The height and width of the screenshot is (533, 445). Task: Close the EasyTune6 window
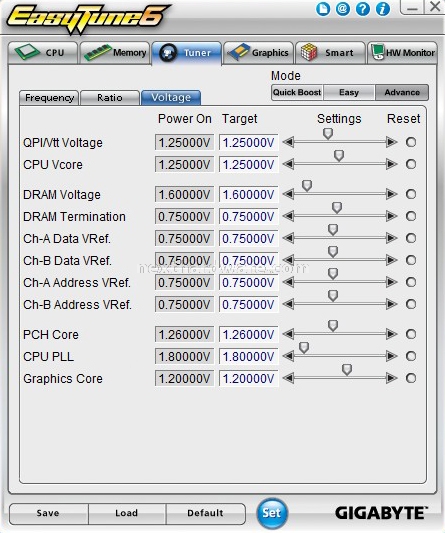pos(435,6)
